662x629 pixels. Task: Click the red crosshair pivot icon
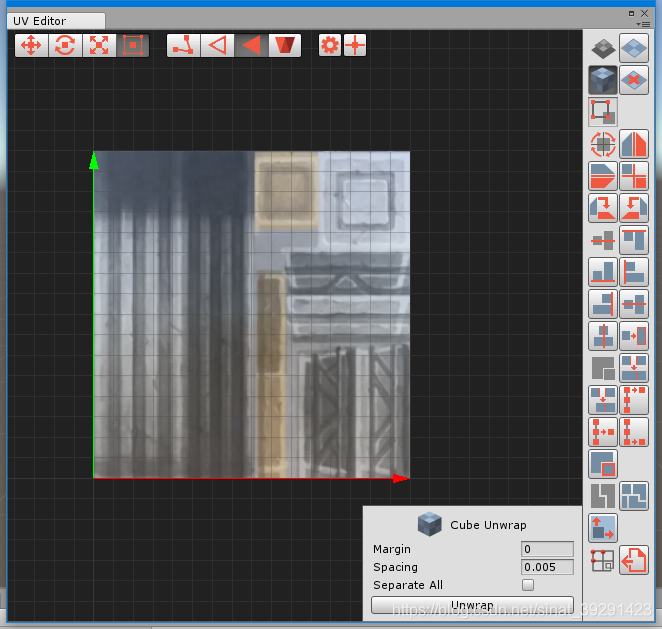355,45
